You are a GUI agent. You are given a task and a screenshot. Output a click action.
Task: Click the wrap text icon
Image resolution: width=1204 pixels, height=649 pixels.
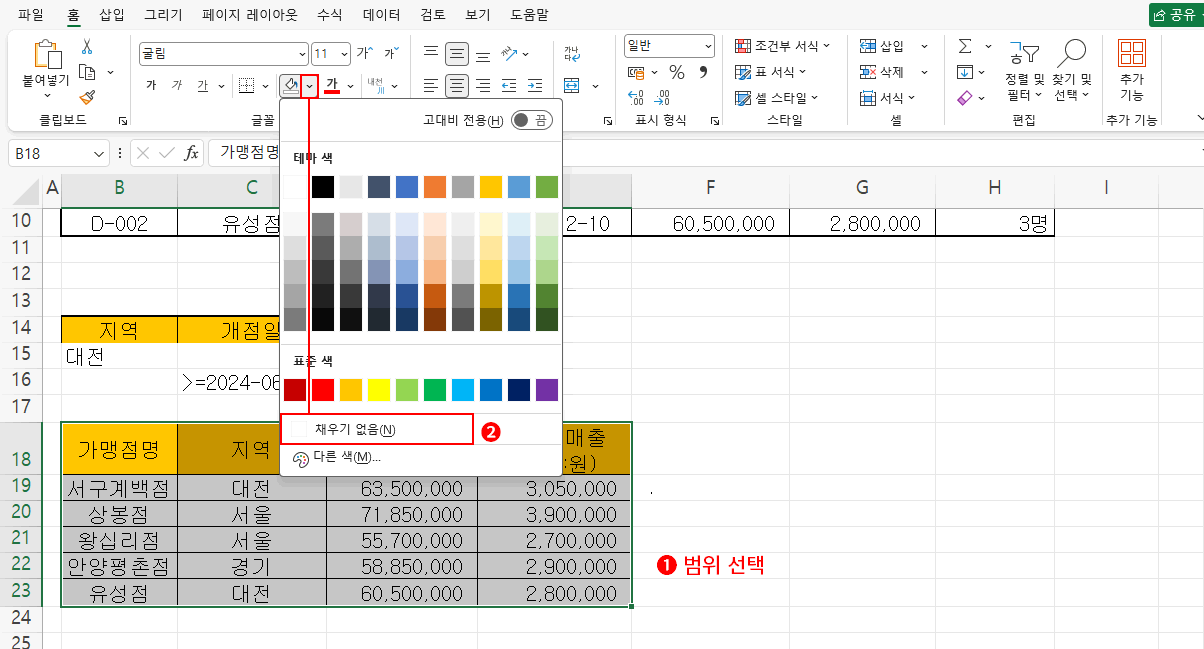click(x=572, y=53)
